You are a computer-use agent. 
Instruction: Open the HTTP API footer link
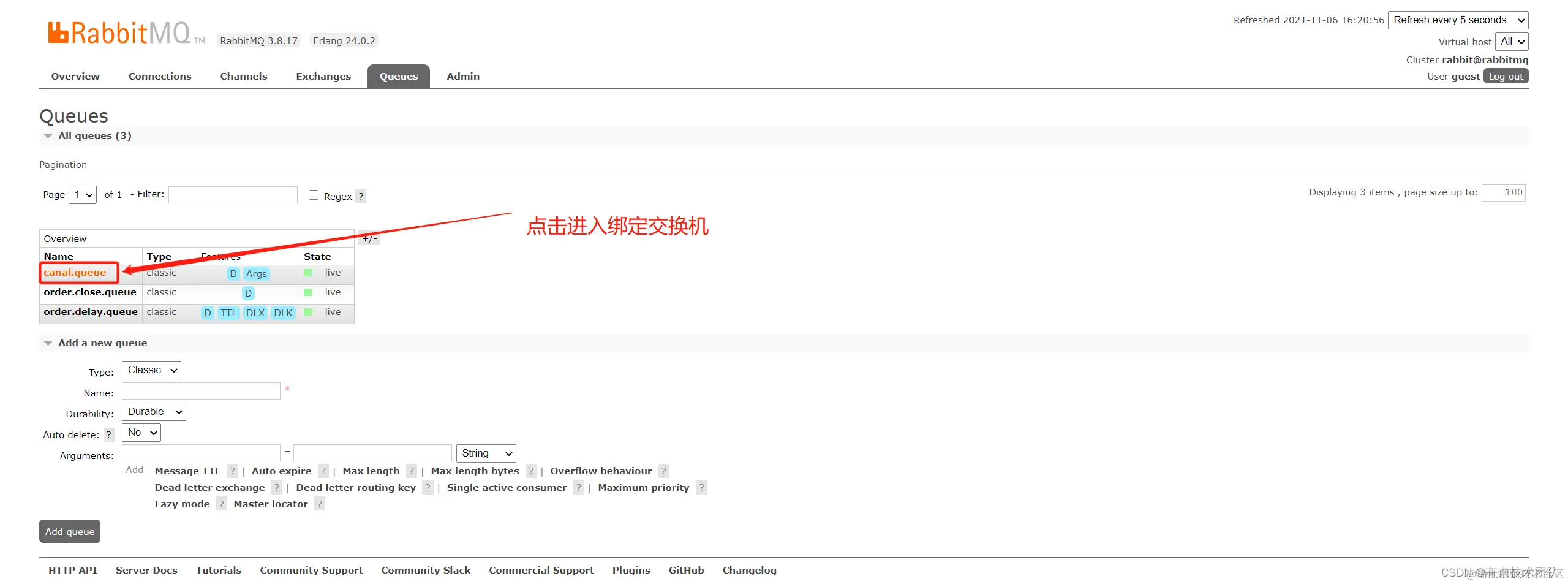[73, 571]
